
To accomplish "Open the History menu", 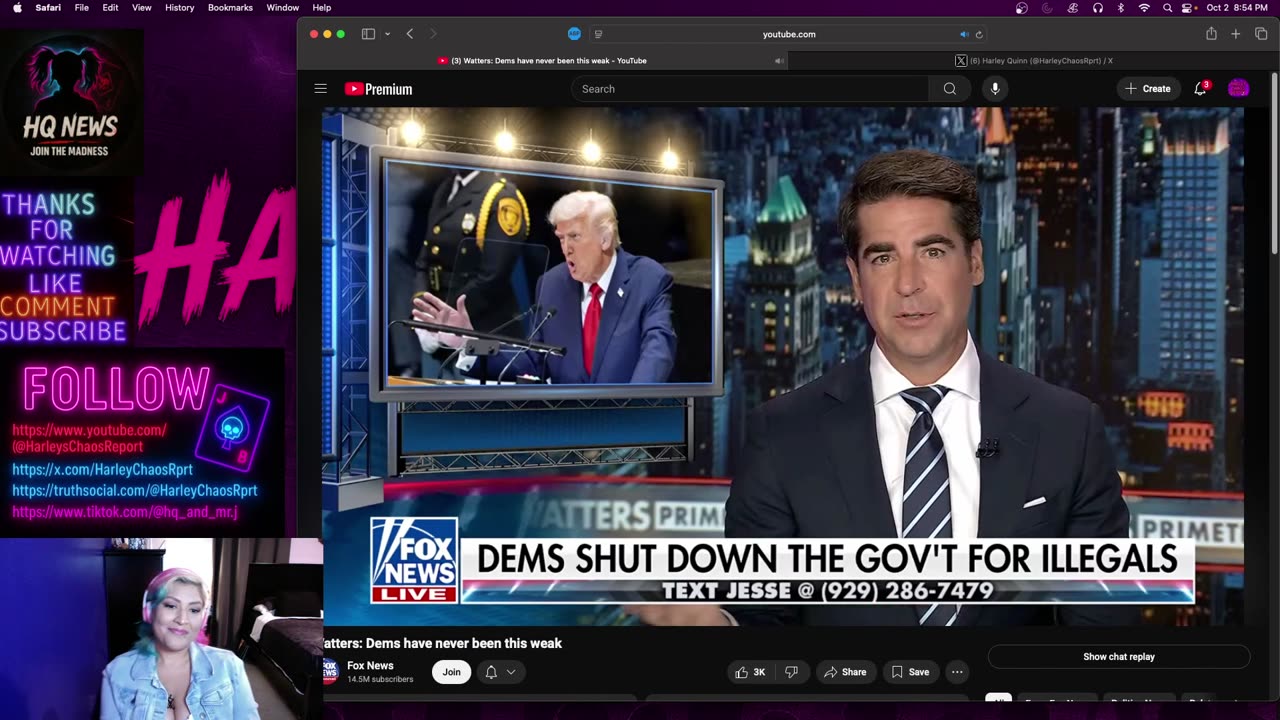I will (x=180, y=8).
